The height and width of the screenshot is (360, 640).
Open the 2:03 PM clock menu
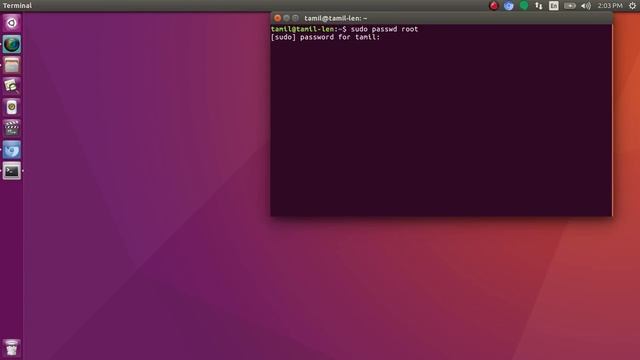click(x=610, y=6)
